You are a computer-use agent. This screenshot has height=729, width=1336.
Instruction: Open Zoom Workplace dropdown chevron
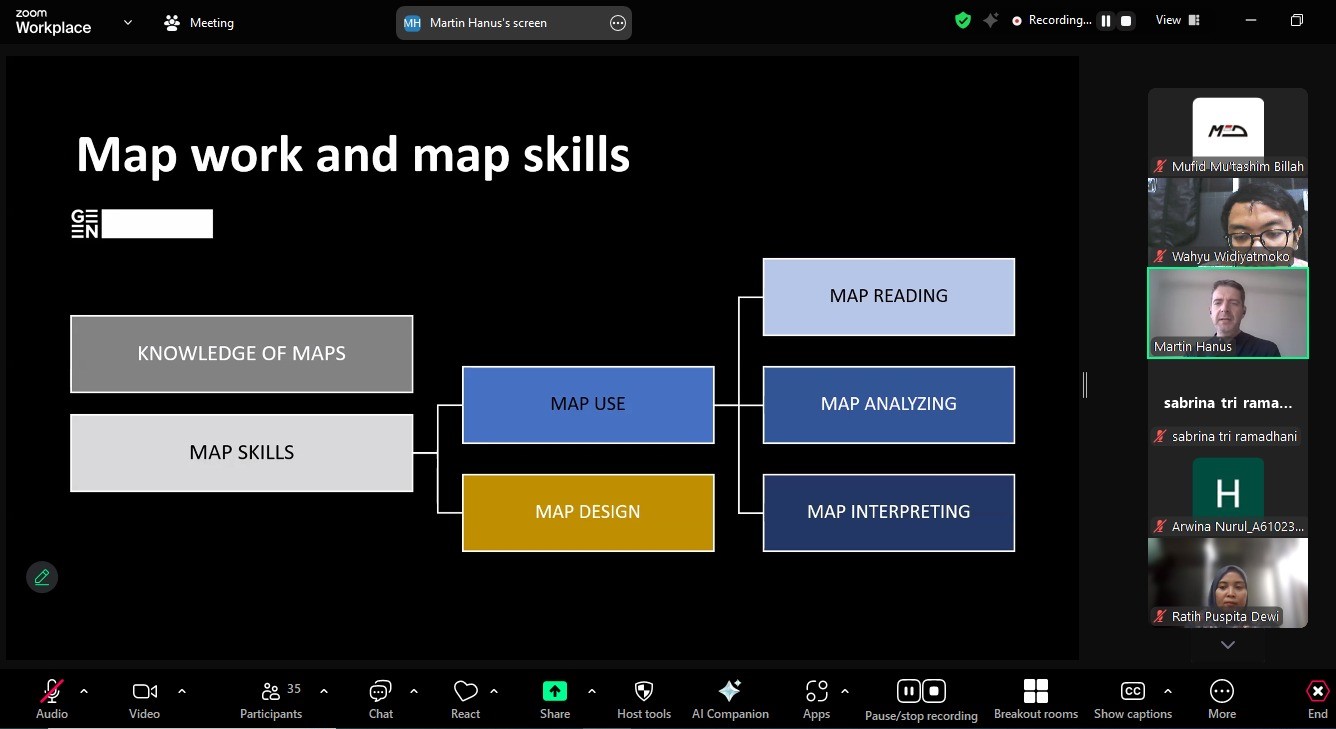(x=127, y=22)
